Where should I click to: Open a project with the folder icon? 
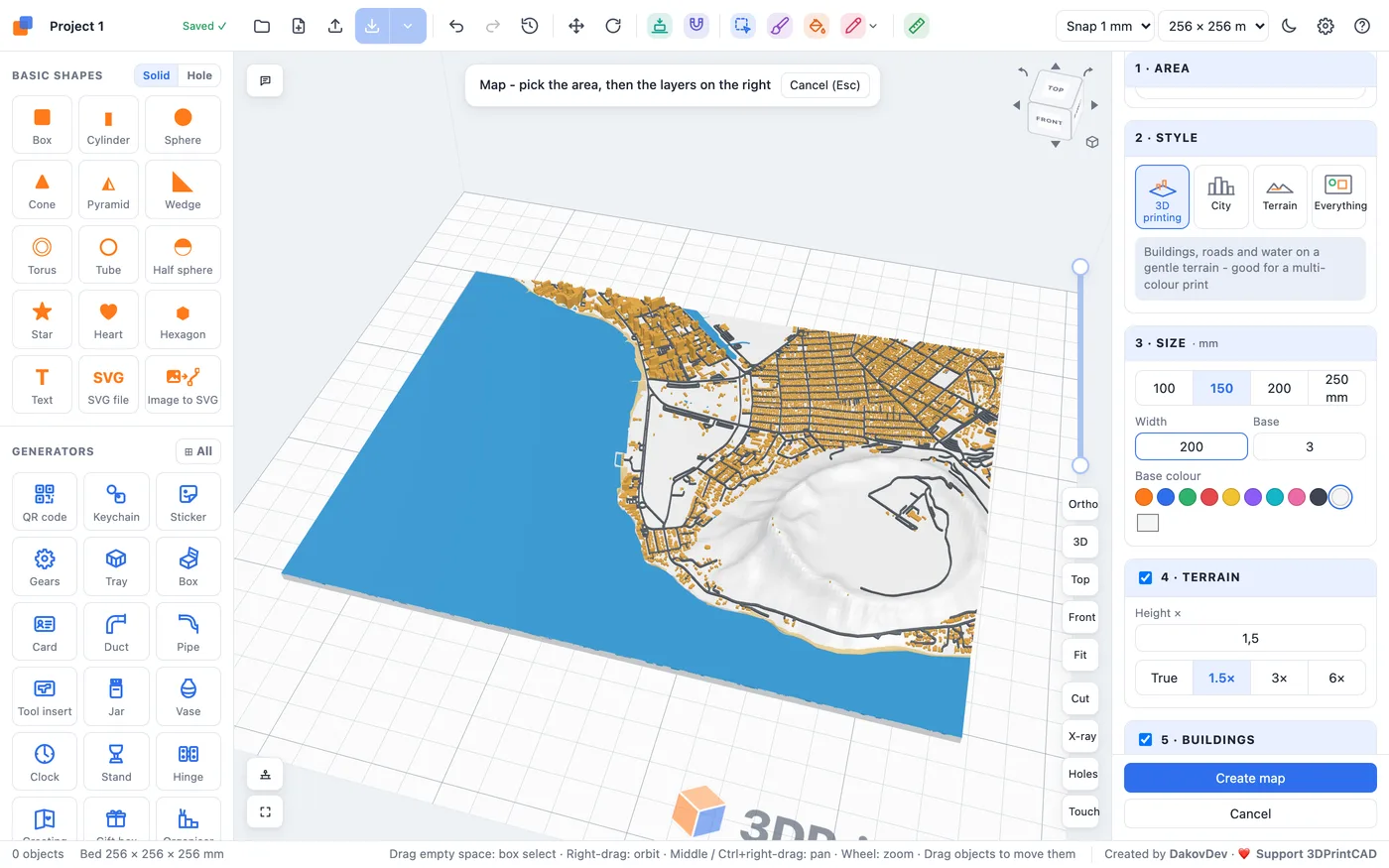[x=262, y=26]
